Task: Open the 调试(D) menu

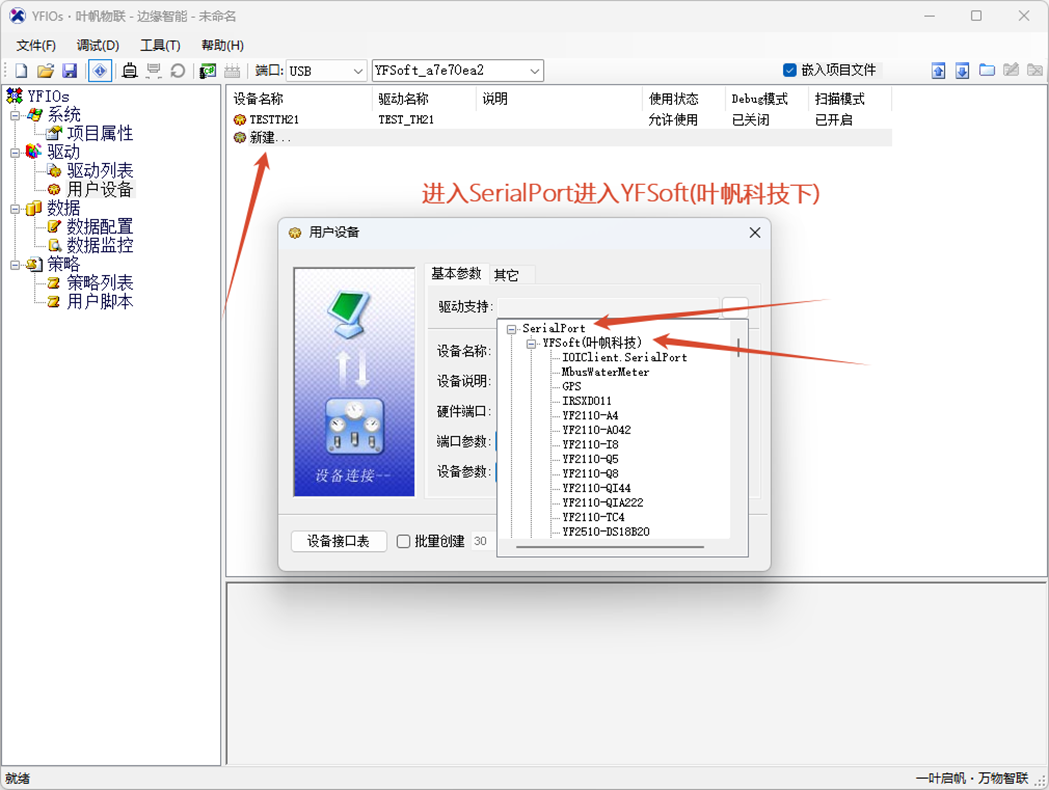Action: (98, 45)
